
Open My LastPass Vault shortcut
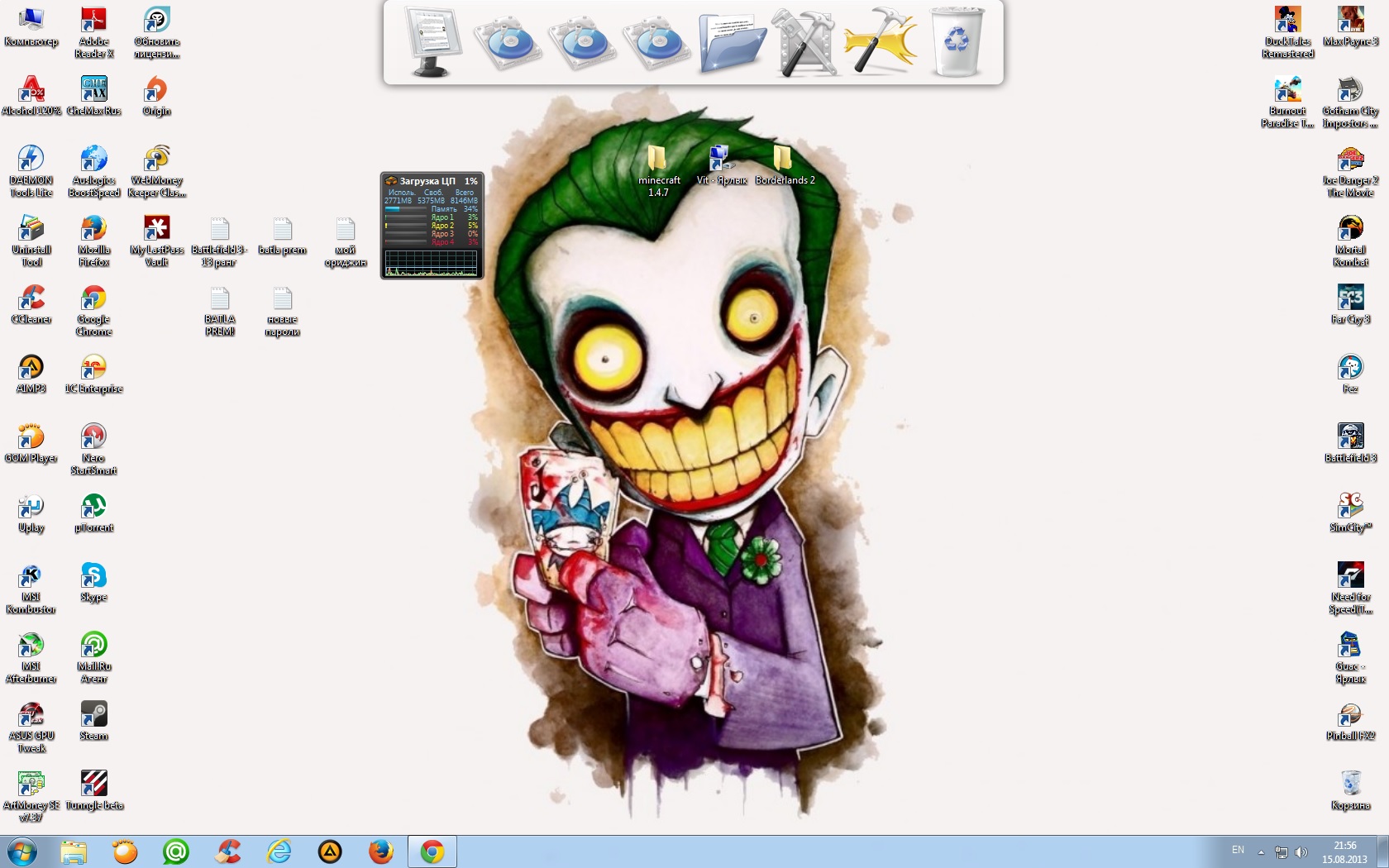pos(156,241)
